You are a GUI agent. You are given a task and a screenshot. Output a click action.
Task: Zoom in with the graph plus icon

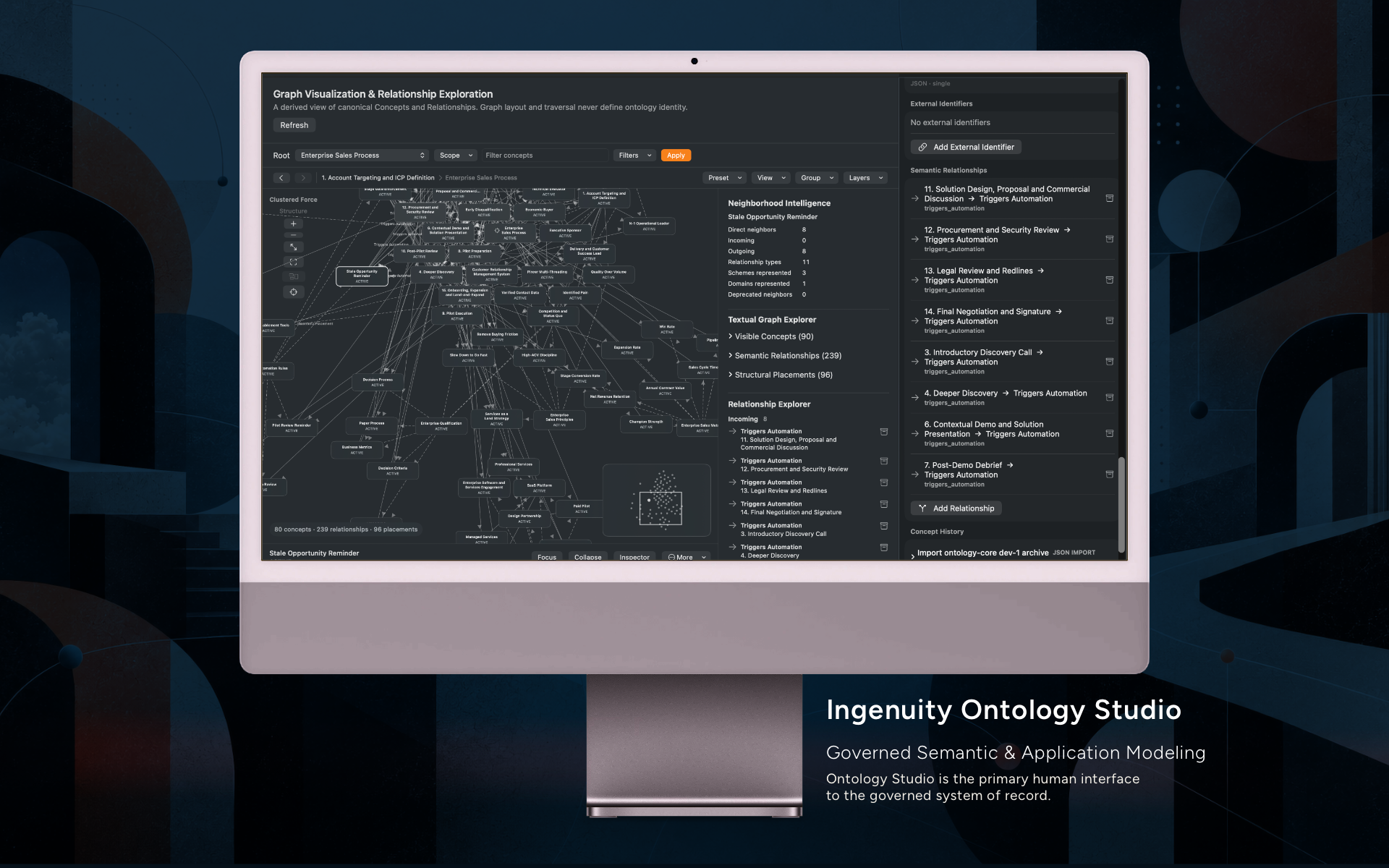(x=293, y=224)
